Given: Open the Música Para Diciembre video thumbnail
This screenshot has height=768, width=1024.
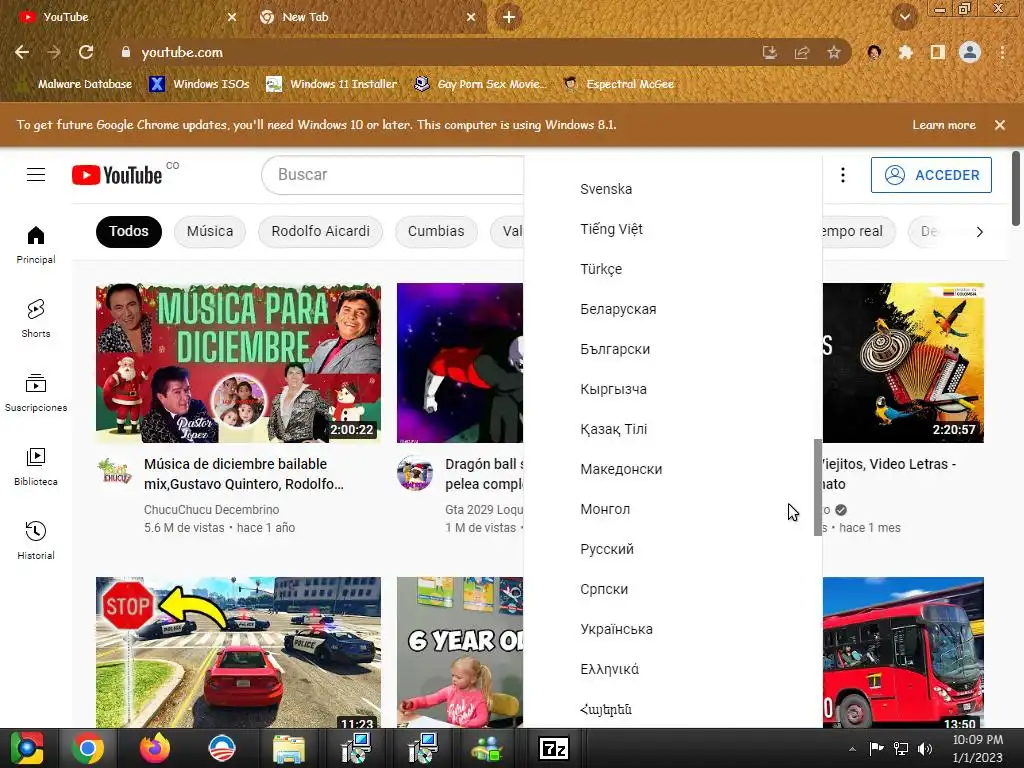Looking at the screenshot, I should click(x=238, y=363).
